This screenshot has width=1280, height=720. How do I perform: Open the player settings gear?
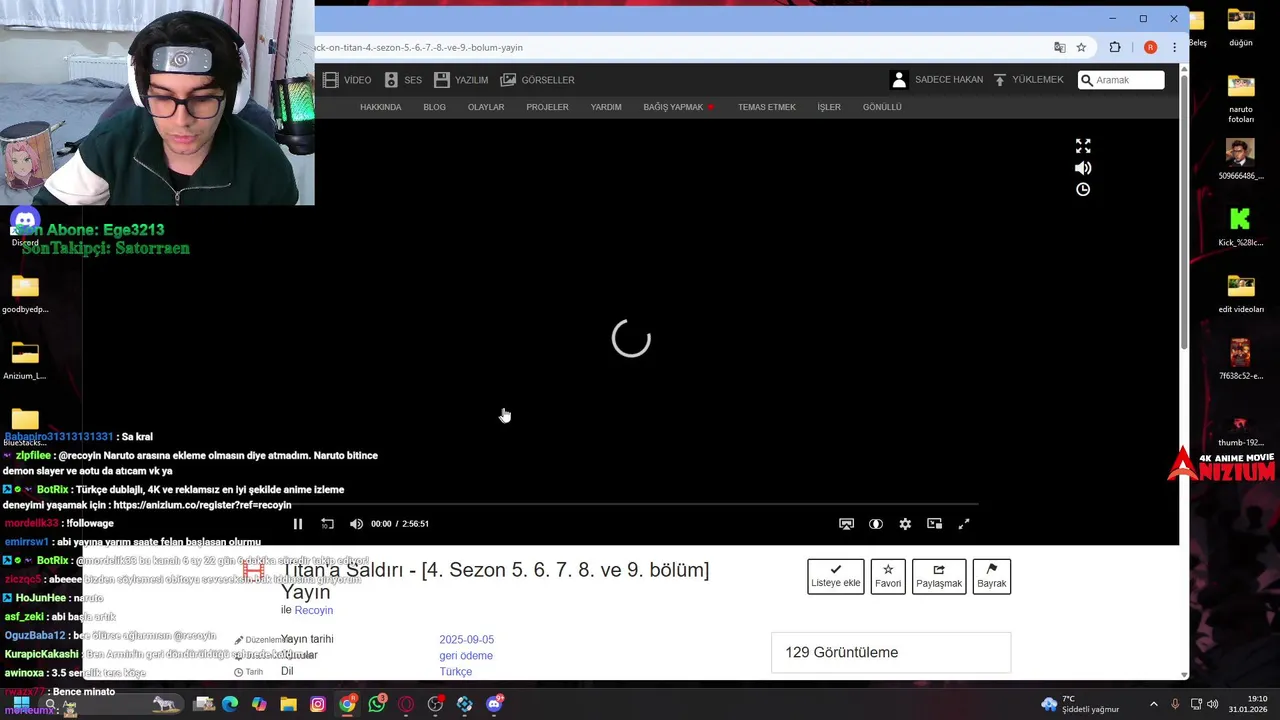click(x=905, y=524)
